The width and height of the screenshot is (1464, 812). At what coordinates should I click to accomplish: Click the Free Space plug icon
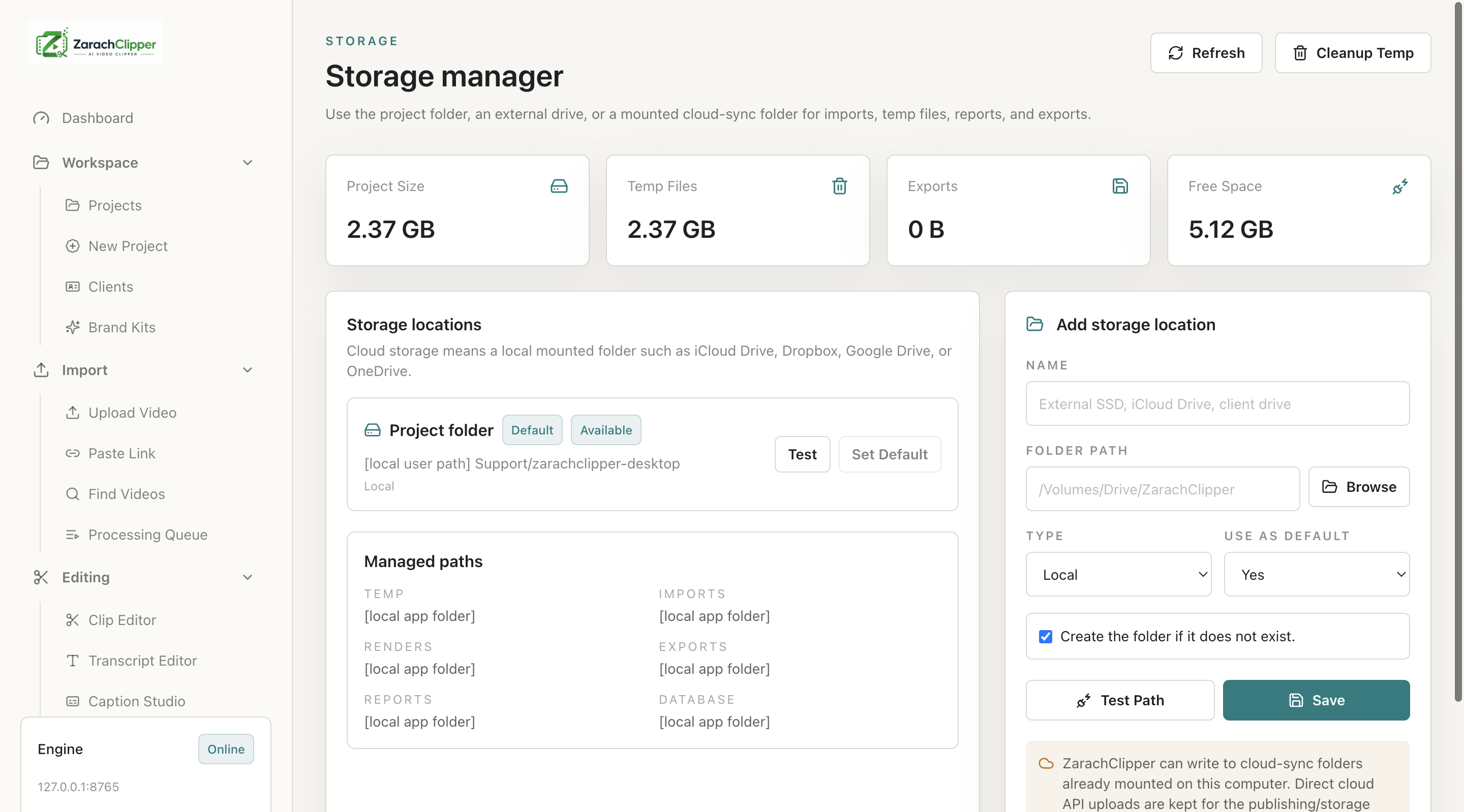pos(1400,186)
